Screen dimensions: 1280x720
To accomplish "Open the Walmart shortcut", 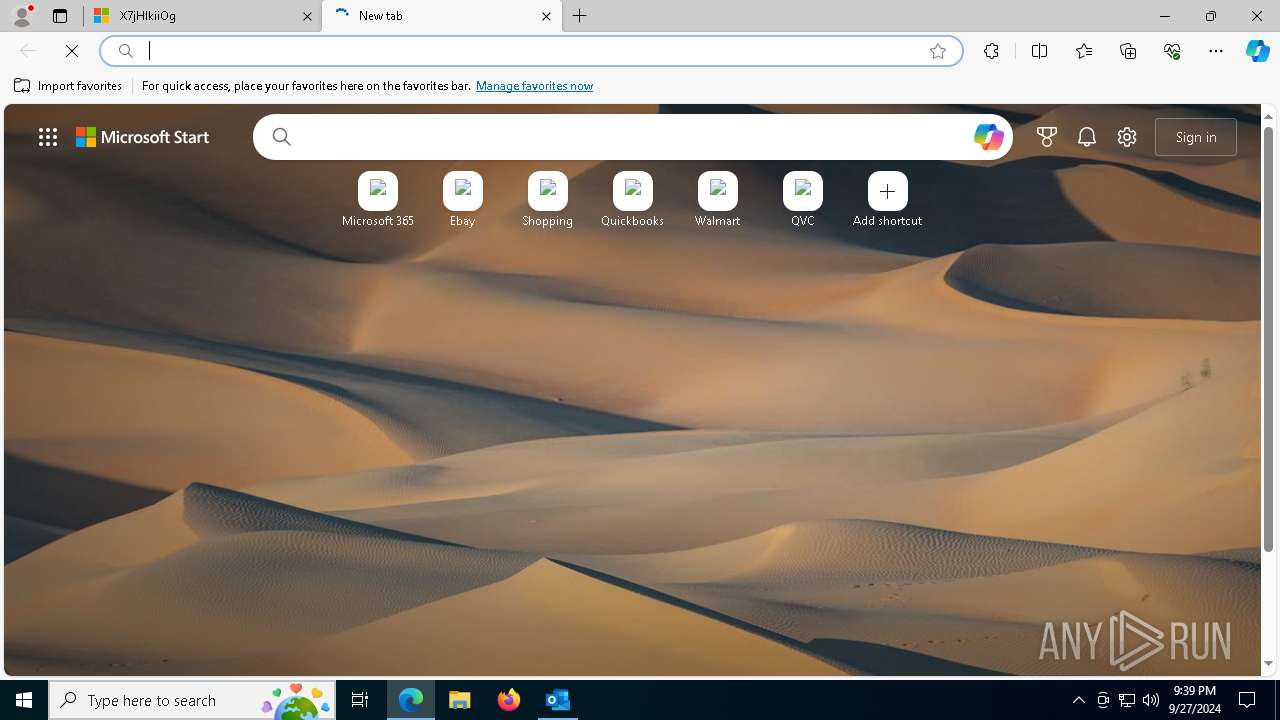I will [718, 199].
